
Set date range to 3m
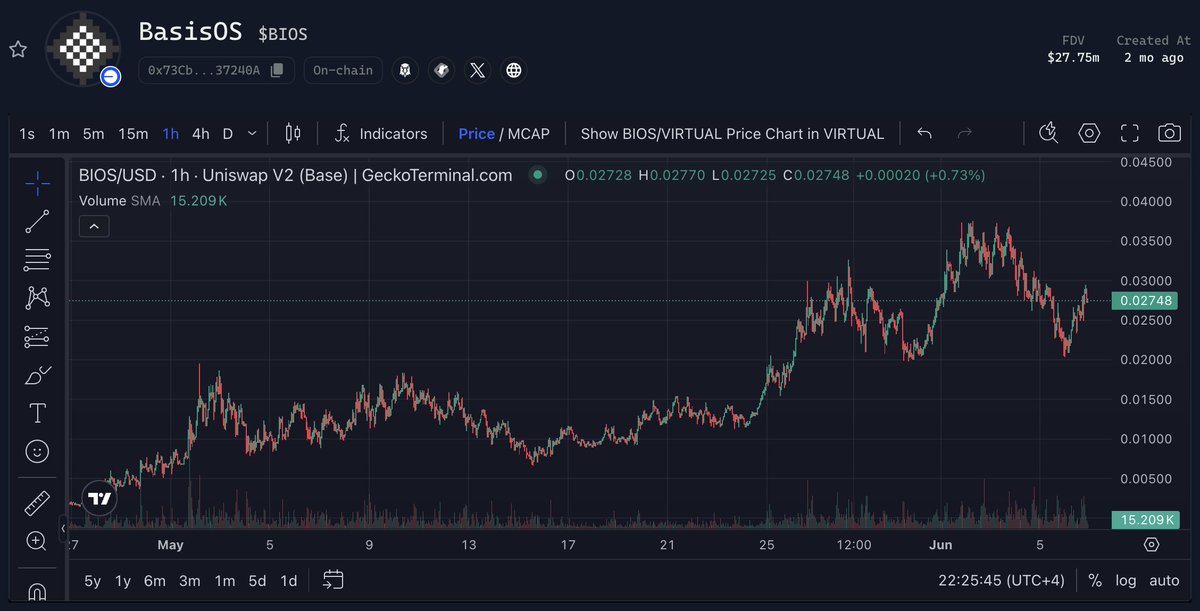coord(190,580)
